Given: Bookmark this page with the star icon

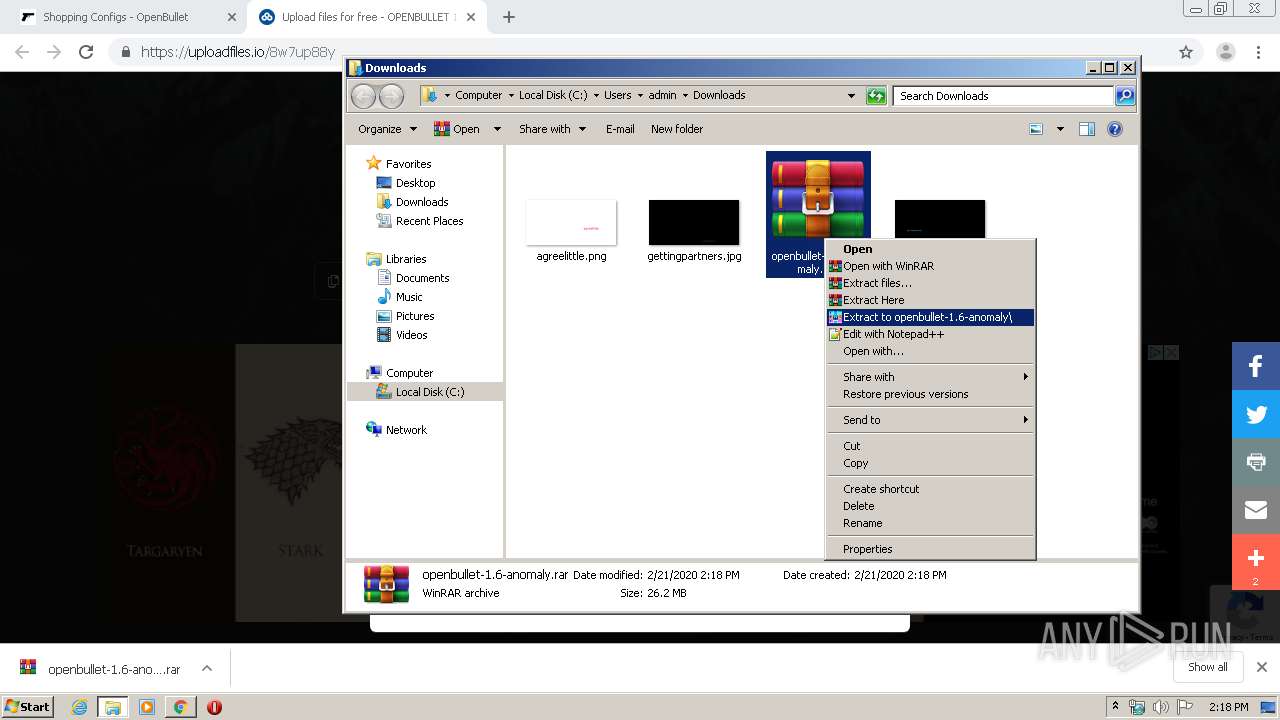Looking at the screenshot, I should click(x=1186, y=52).
